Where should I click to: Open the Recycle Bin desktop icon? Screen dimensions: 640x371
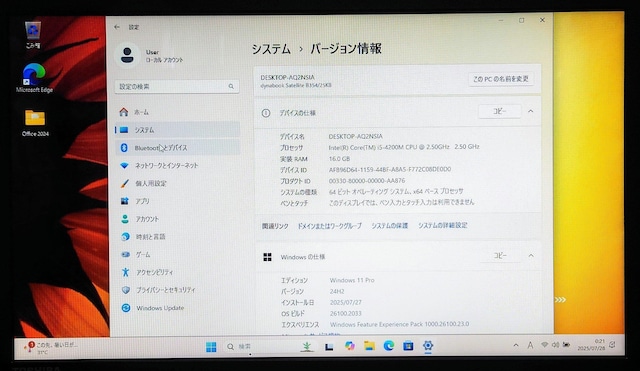tap(33, 35)
